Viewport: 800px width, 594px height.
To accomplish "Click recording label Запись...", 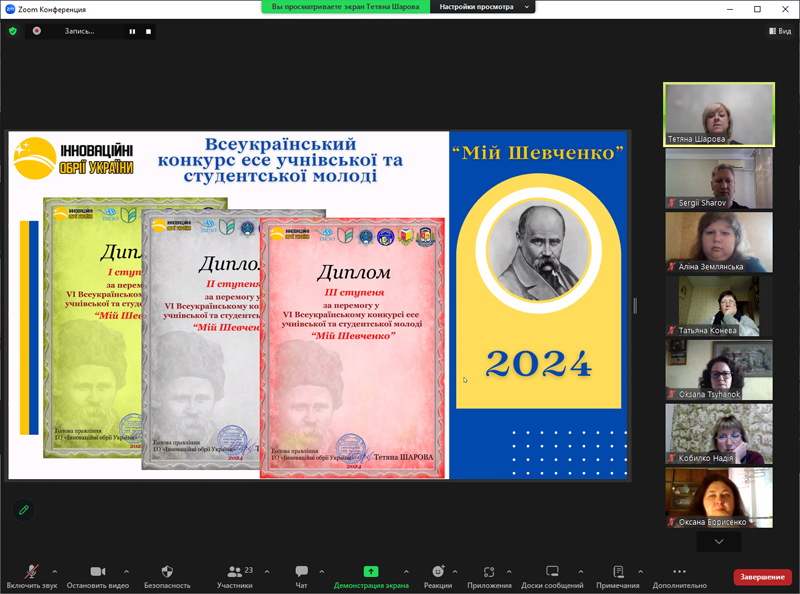I will [x=79, y=31].
